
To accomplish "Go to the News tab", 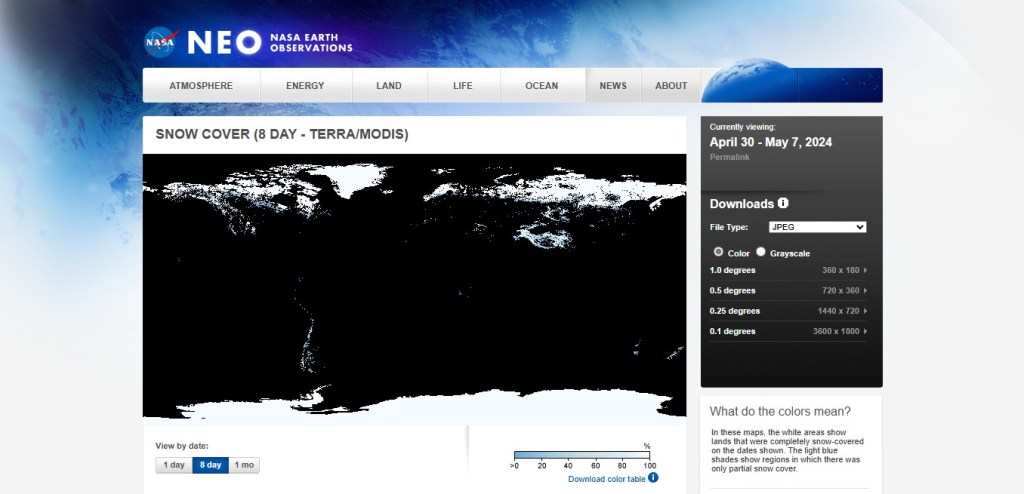I will pyautogui.click(x=613, y=86).
